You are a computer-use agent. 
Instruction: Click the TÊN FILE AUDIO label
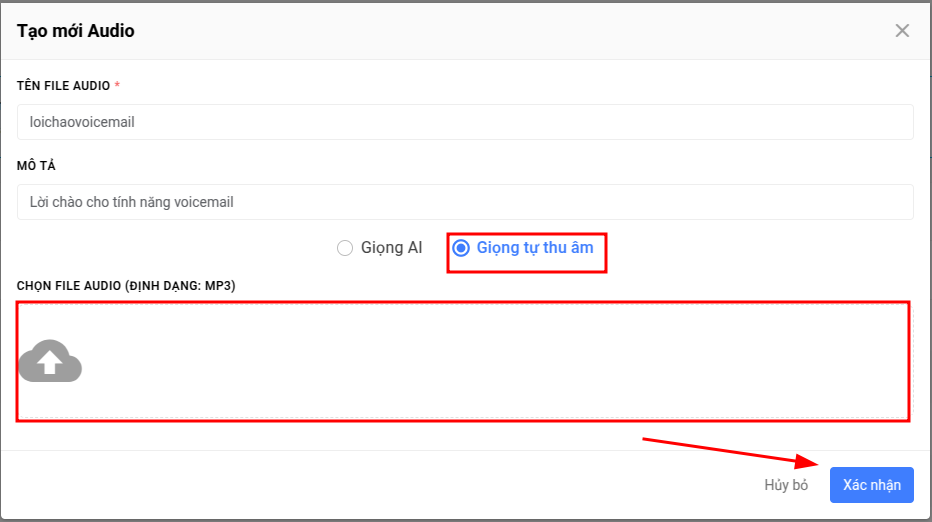[x=64, y=86]
